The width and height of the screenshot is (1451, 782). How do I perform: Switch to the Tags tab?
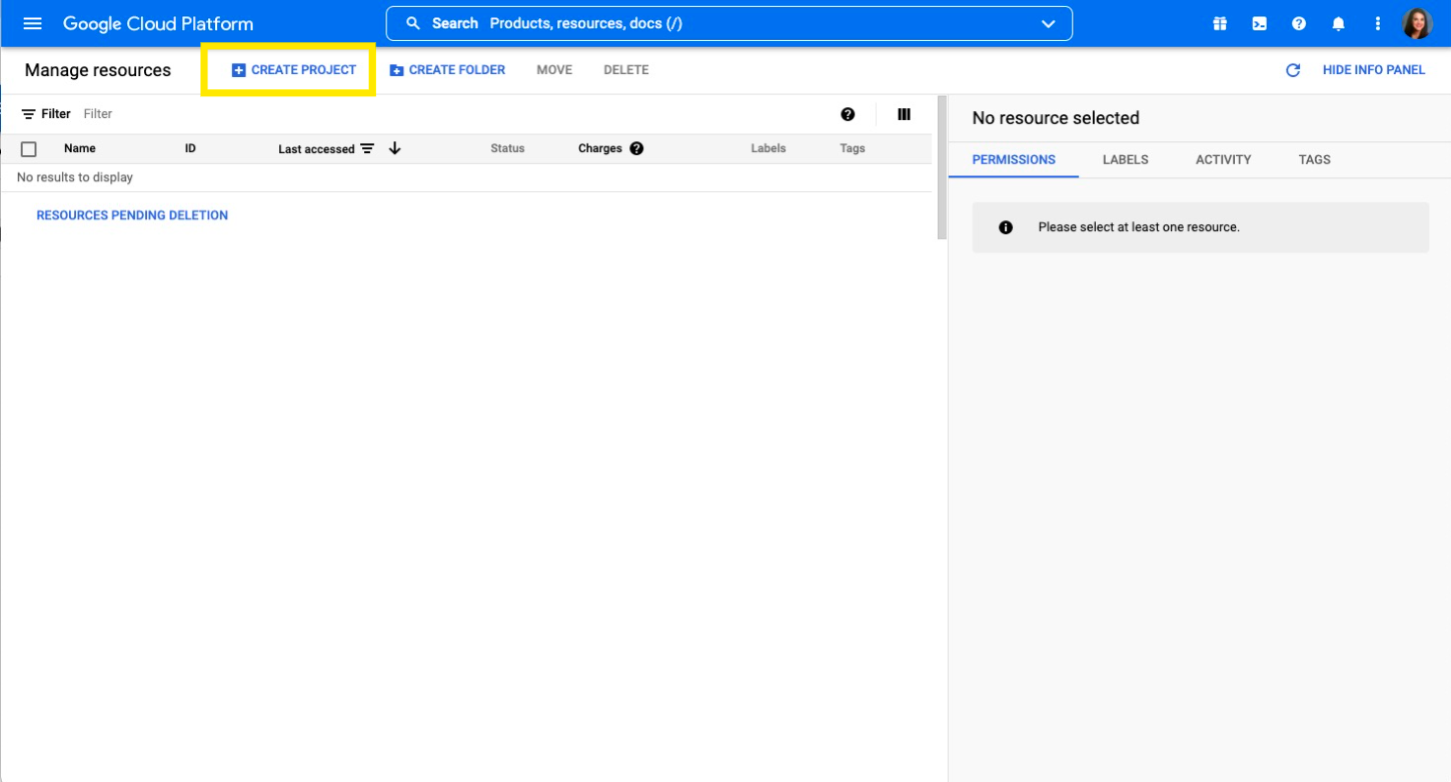[1314, 159]
